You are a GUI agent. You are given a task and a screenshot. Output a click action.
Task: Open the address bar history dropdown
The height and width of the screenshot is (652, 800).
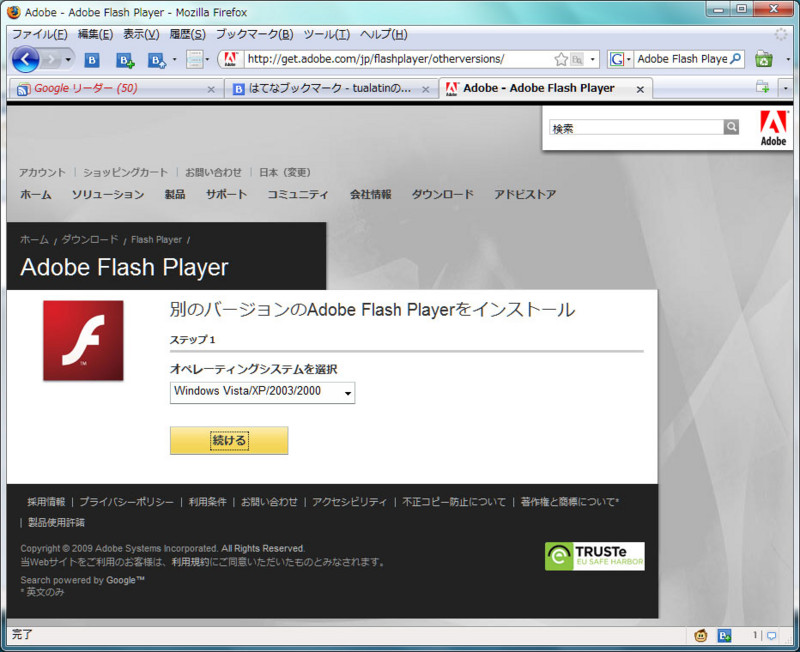click(x=592, y=60)
